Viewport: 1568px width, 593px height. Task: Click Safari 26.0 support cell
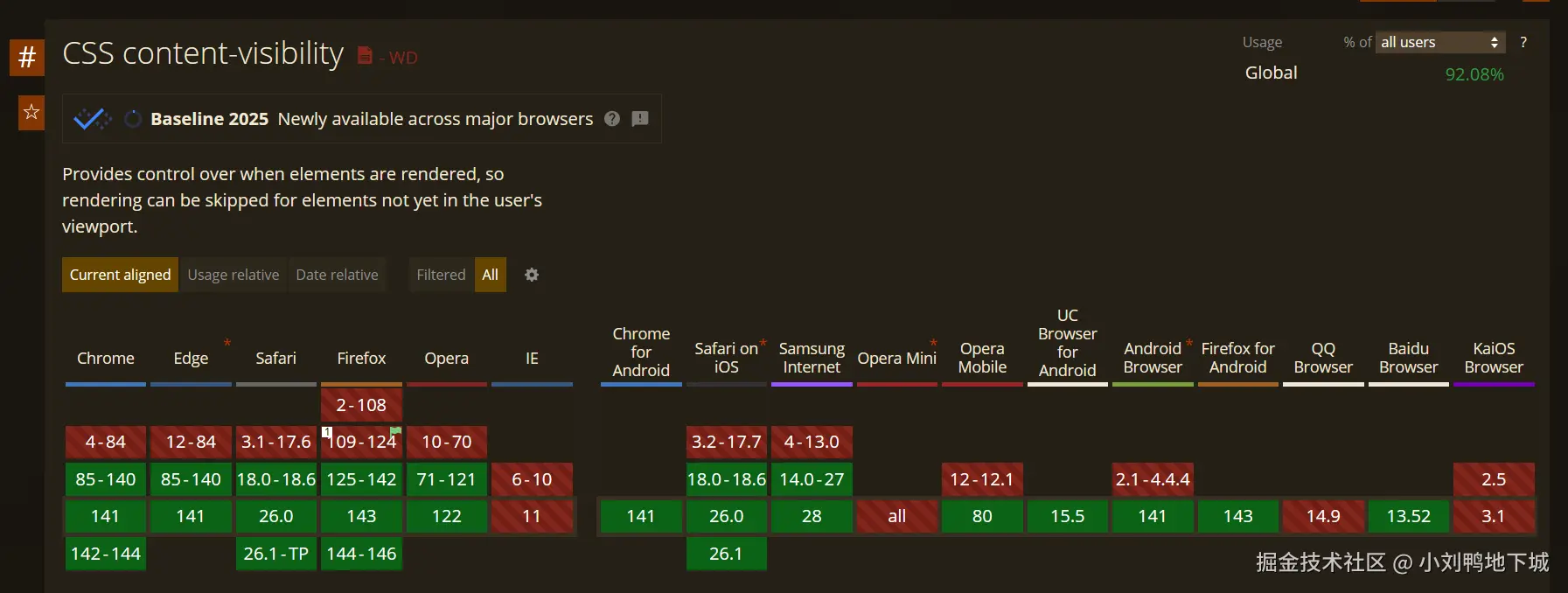(x=276, y=516)
